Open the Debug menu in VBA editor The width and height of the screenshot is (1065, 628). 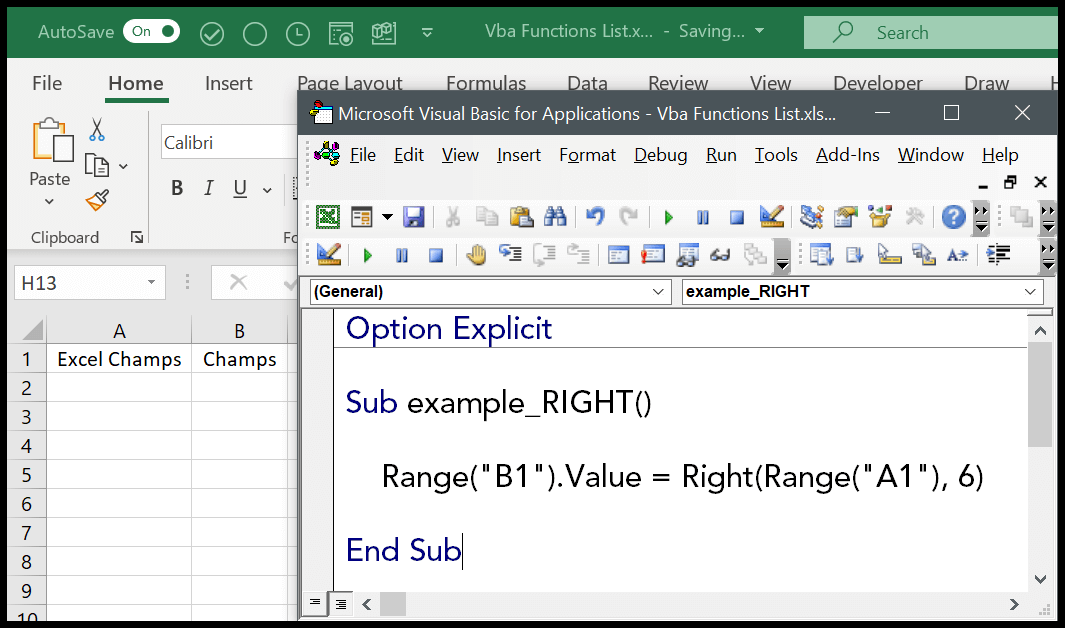click(x=659, y=155)
